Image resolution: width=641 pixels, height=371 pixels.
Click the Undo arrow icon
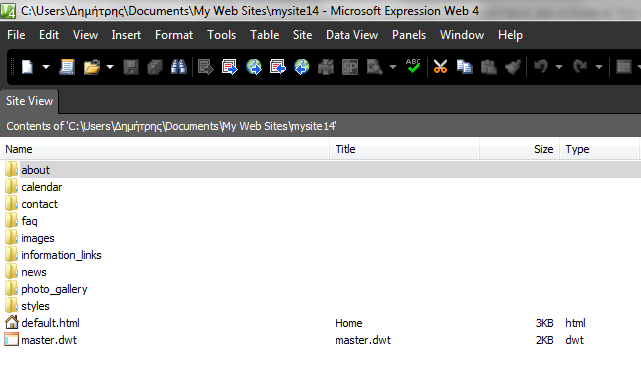(x=541, y=66)
